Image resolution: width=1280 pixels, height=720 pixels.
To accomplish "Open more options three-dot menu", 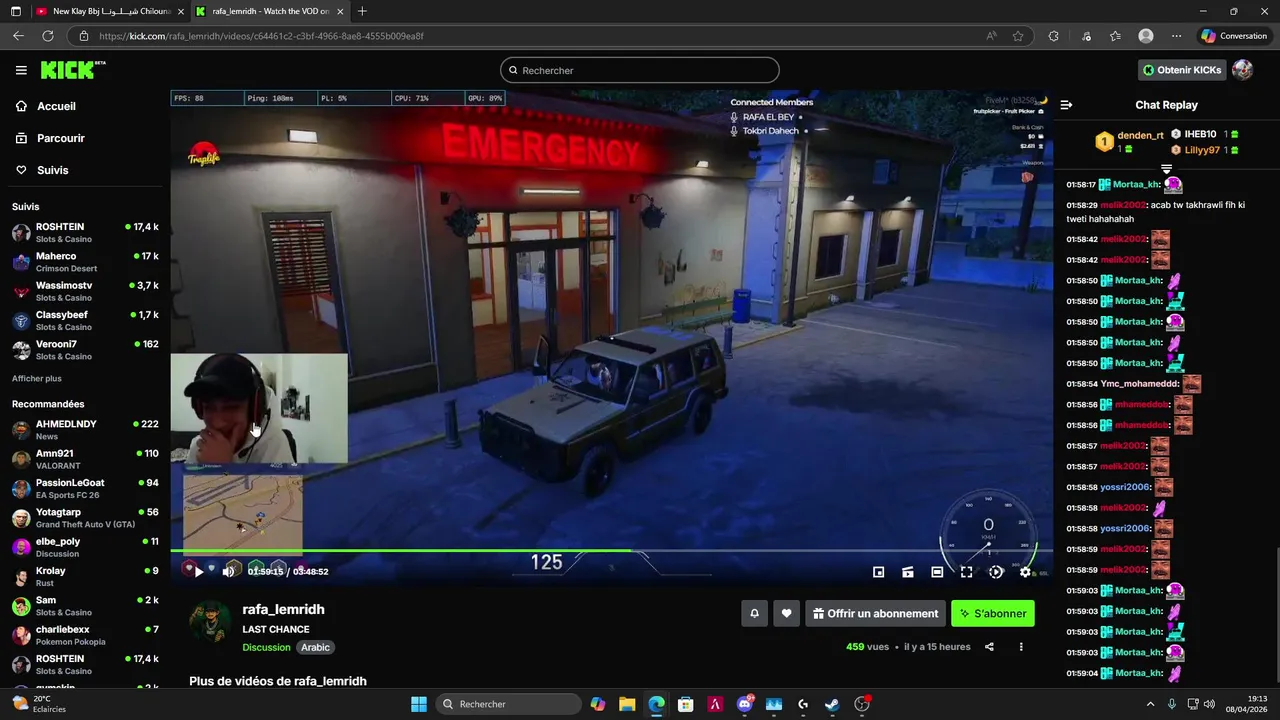I will 1021,647.
